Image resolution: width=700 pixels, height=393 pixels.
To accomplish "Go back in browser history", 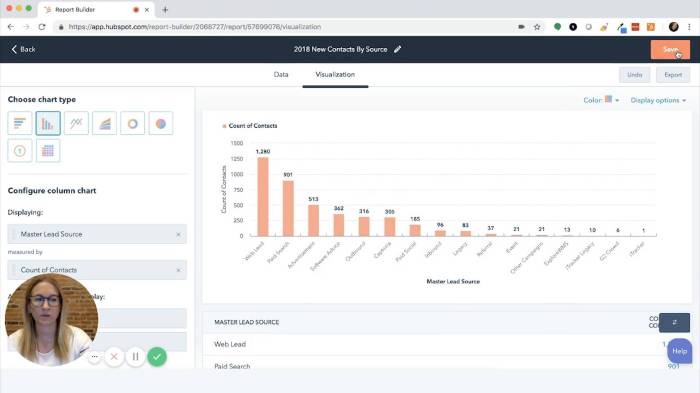I will coord(11,27).
